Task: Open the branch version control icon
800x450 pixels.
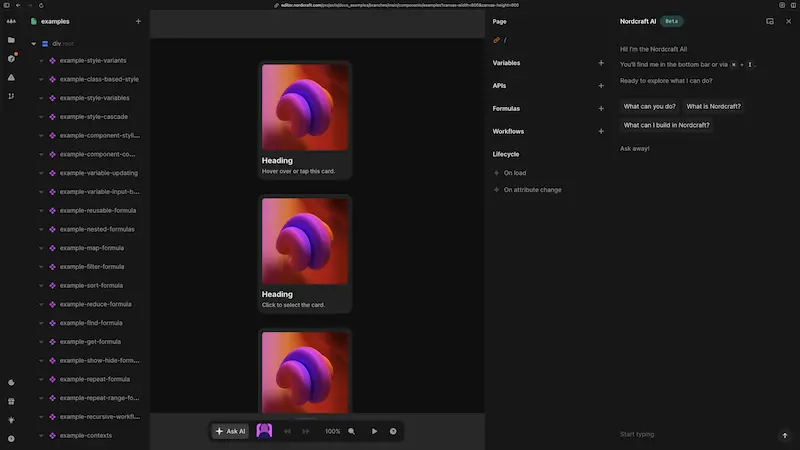Action: point(11,96)
